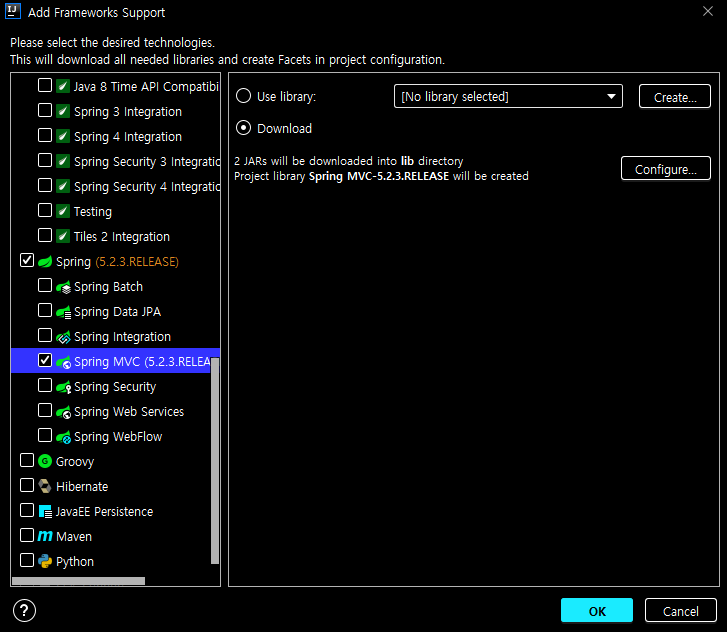Check the Spring 4 Integration checkbox
Viewport: 727px width, 632px height.
45,135
